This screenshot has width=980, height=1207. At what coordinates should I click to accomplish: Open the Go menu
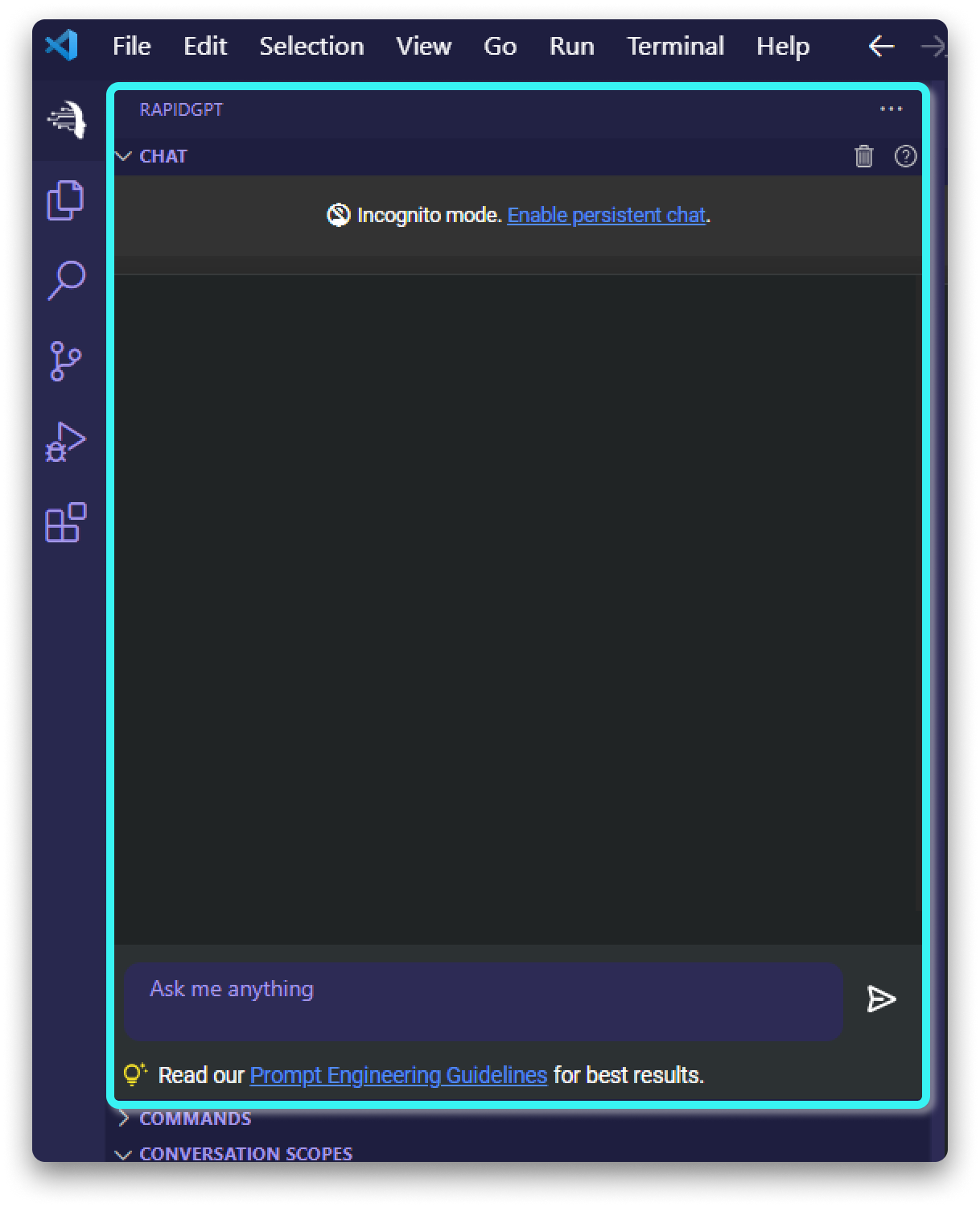(500, 46)
